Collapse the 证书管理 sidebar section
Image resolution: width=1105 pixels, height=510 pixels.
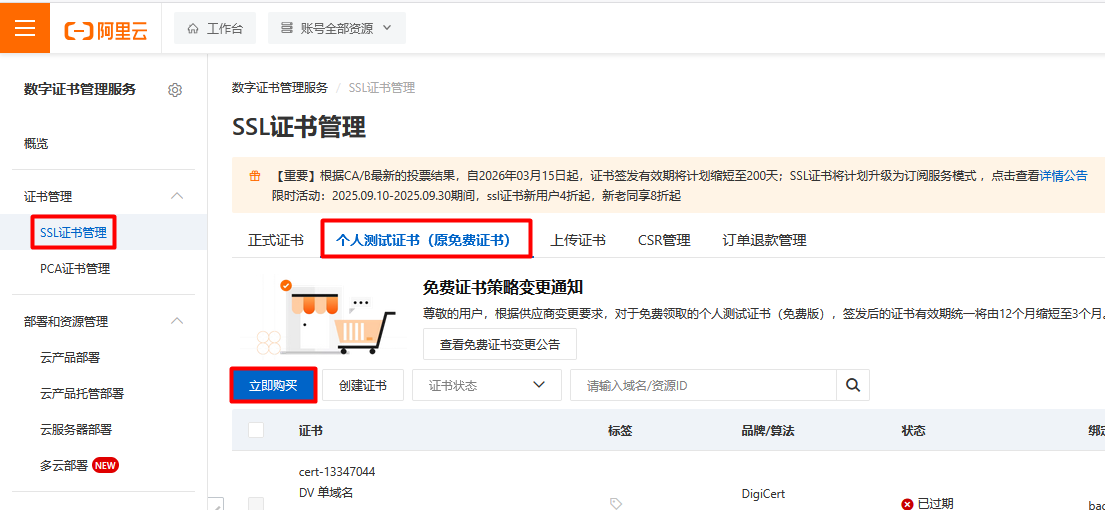coord(178,196)
